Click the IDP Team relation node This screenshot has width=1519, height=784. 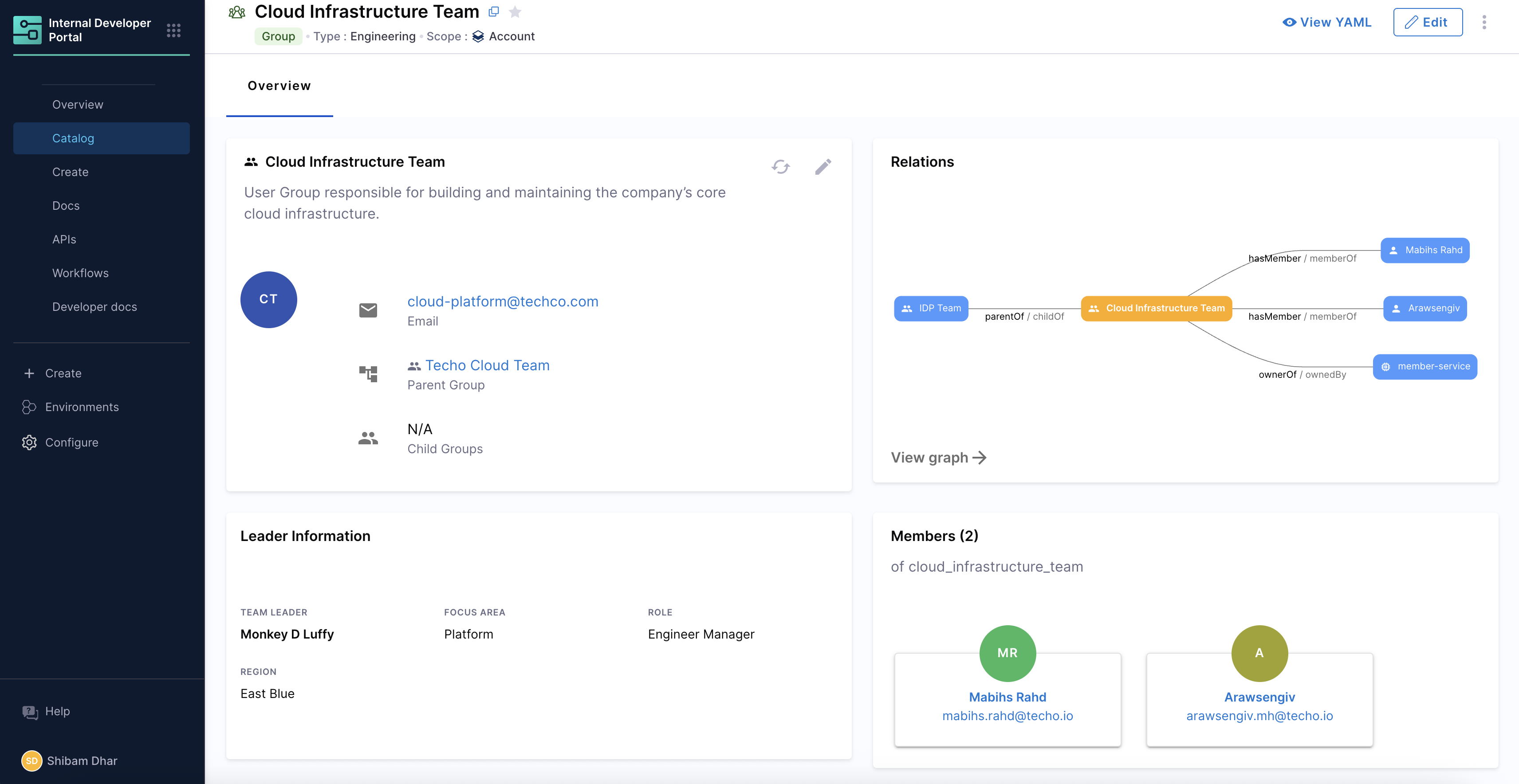pyautogui.click(x=930, y=308)
